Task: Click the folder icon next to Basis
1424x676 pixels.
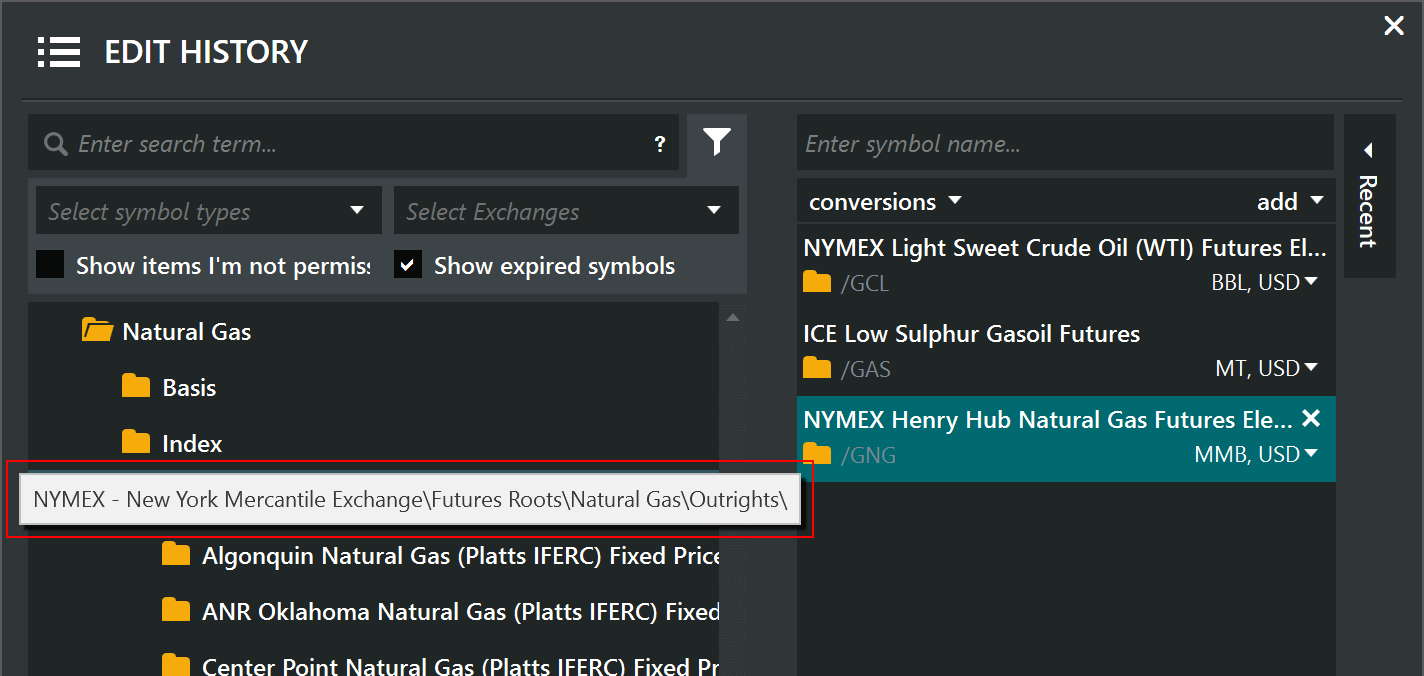Action: coord(135,386)
